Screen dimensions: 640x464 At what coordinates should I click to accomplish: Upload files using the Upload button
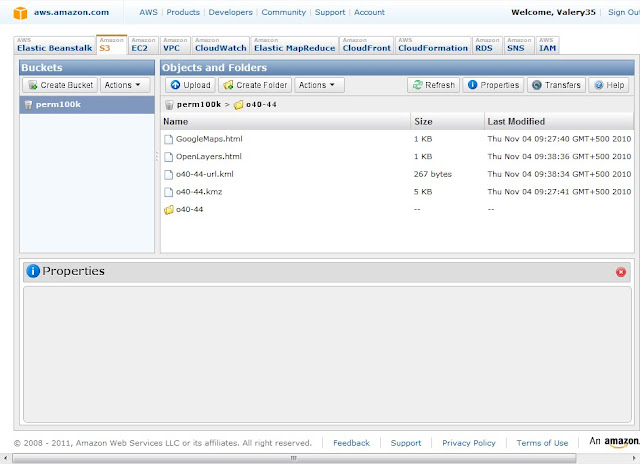click(190, 85)
